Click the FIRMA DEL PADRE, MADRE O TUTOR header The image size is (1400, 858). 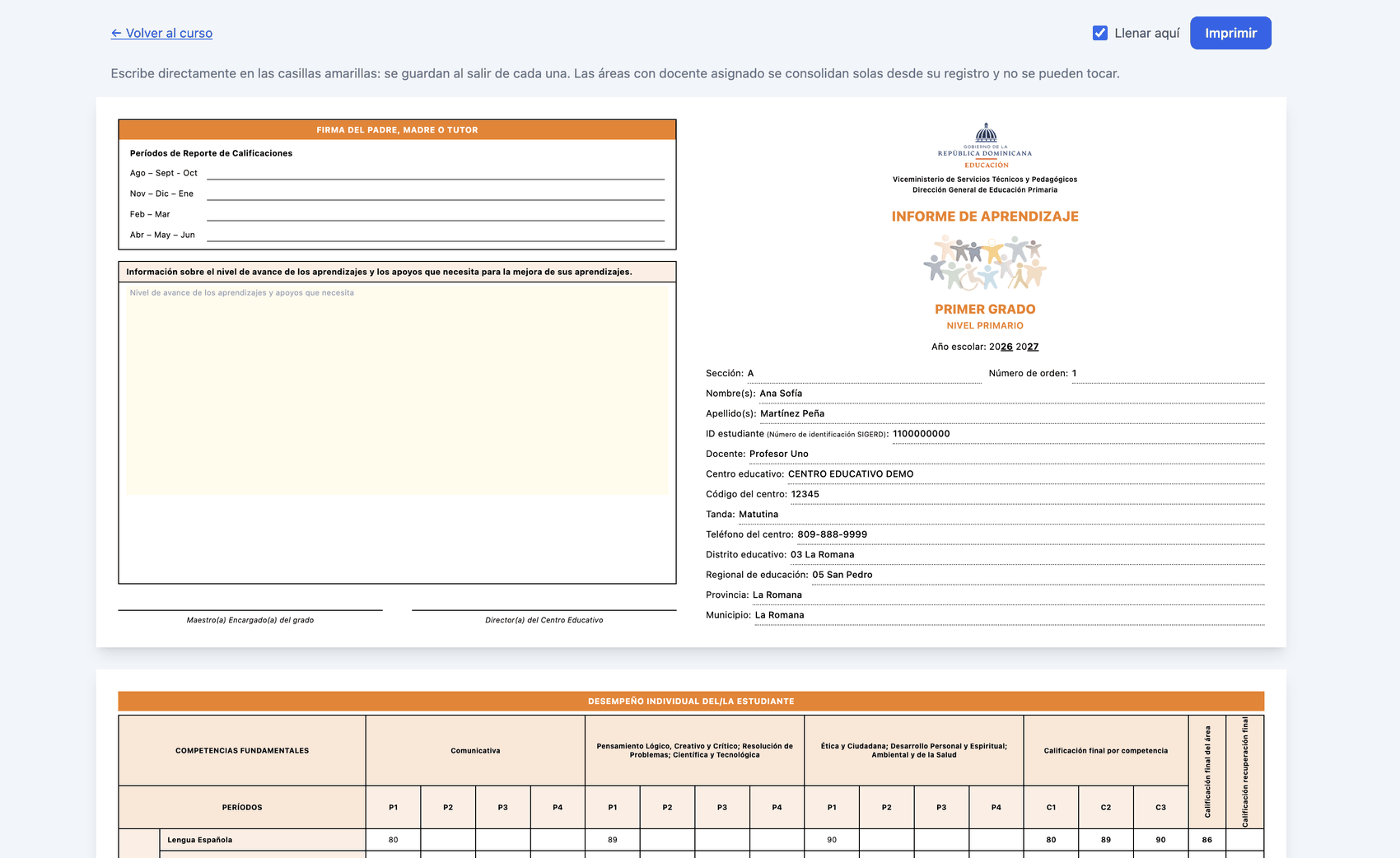click(x=397, y=130)
